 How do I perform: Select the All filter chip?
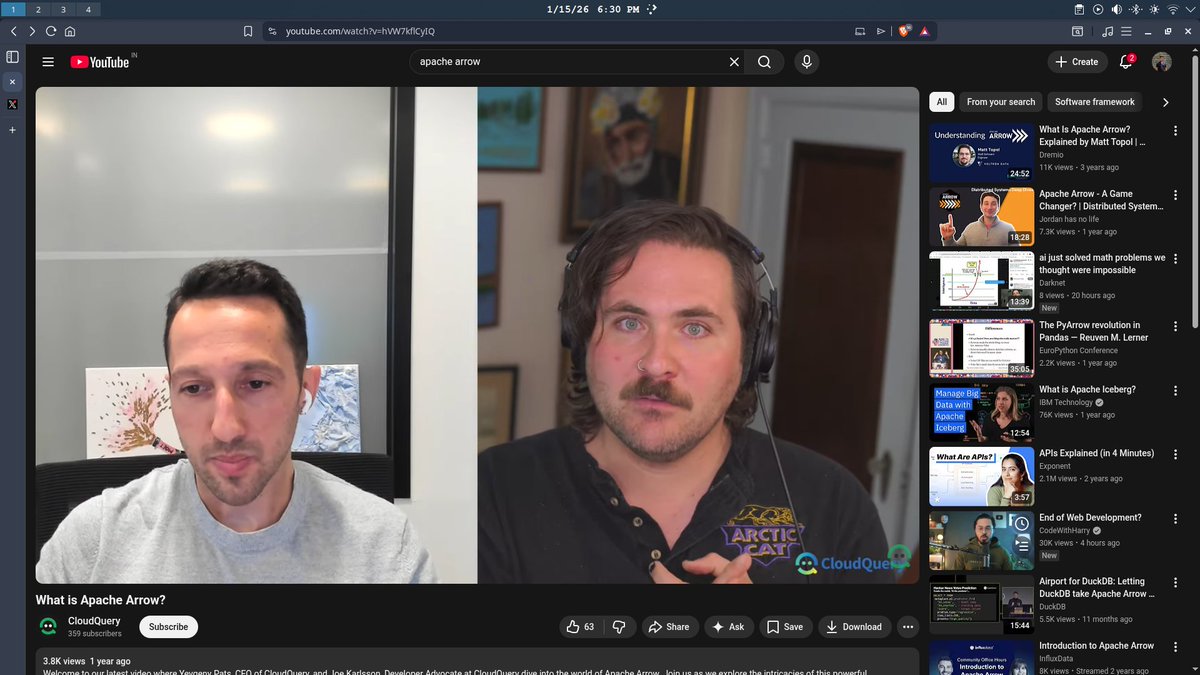pyautogui.click(x=941, y=102)
